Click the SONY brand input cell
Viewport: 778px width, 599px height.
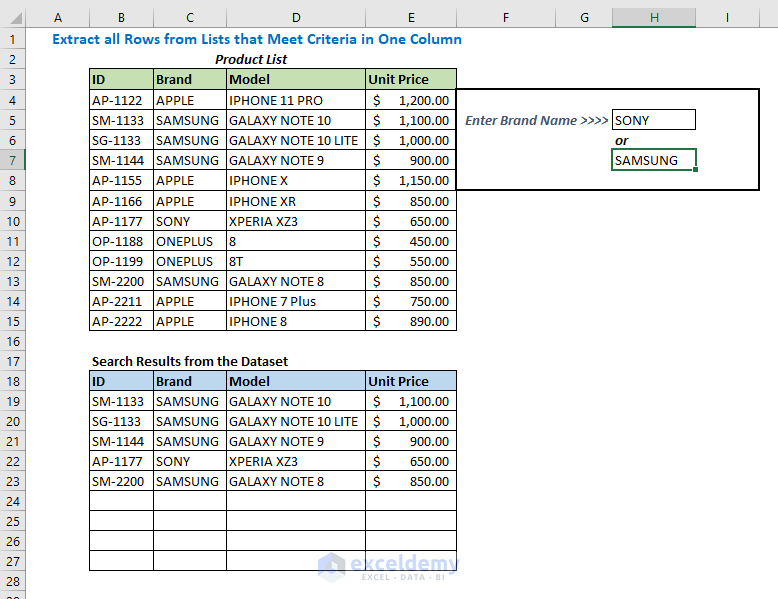[653, 120]
